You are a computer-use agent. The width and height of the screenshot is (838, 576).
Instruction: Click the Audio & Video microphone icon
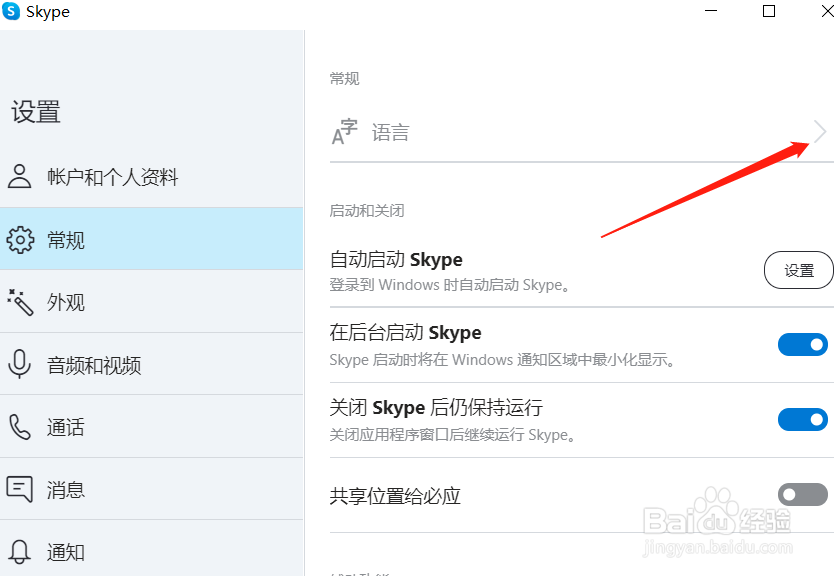pyautogui.click(x=20, y=365)
